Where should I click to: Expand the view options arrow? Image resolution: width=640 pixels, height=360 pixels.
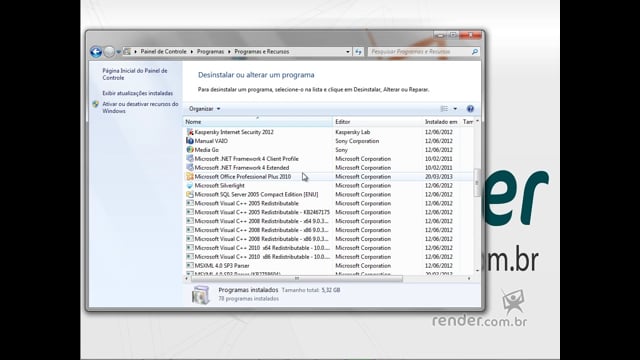click(455, 109)
